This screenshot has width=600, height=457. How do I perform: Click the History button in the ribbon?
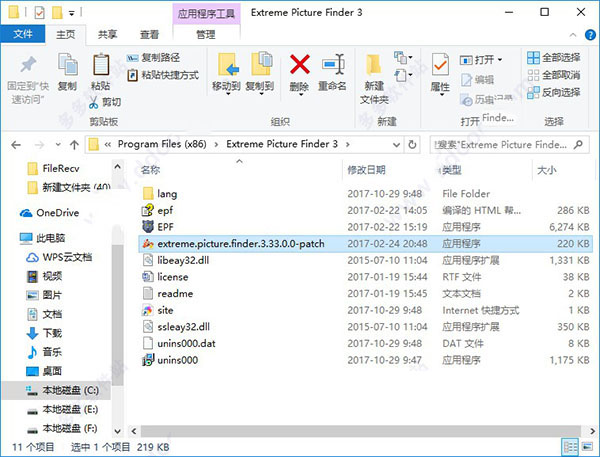[485, 100]
